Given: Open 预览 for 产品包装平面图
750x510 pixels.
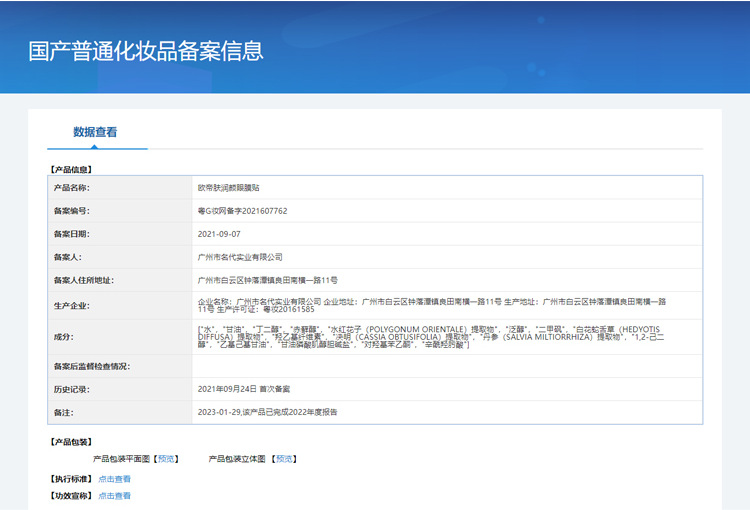Looking at the screenshot, I should 167,459.
